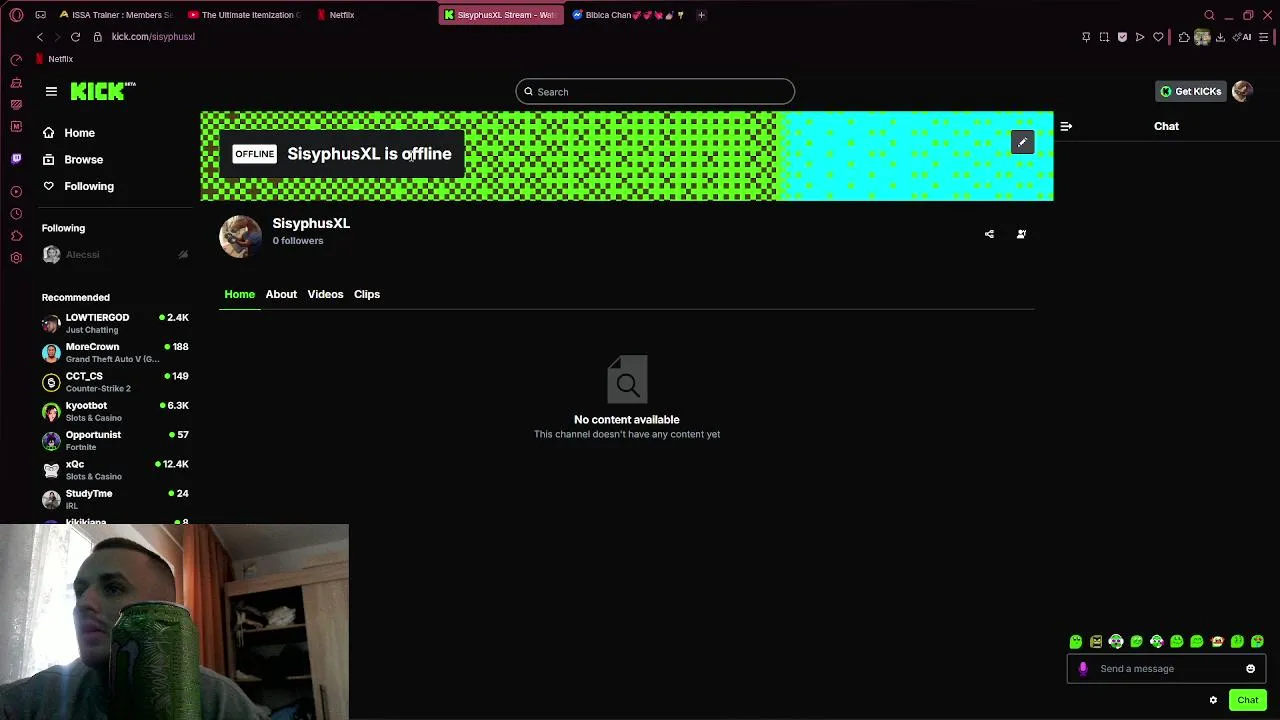The height and width of the screenshot is (720, 1280).
Task: Click the heart bookmark icon
Action: click(x=1158, y=37)
